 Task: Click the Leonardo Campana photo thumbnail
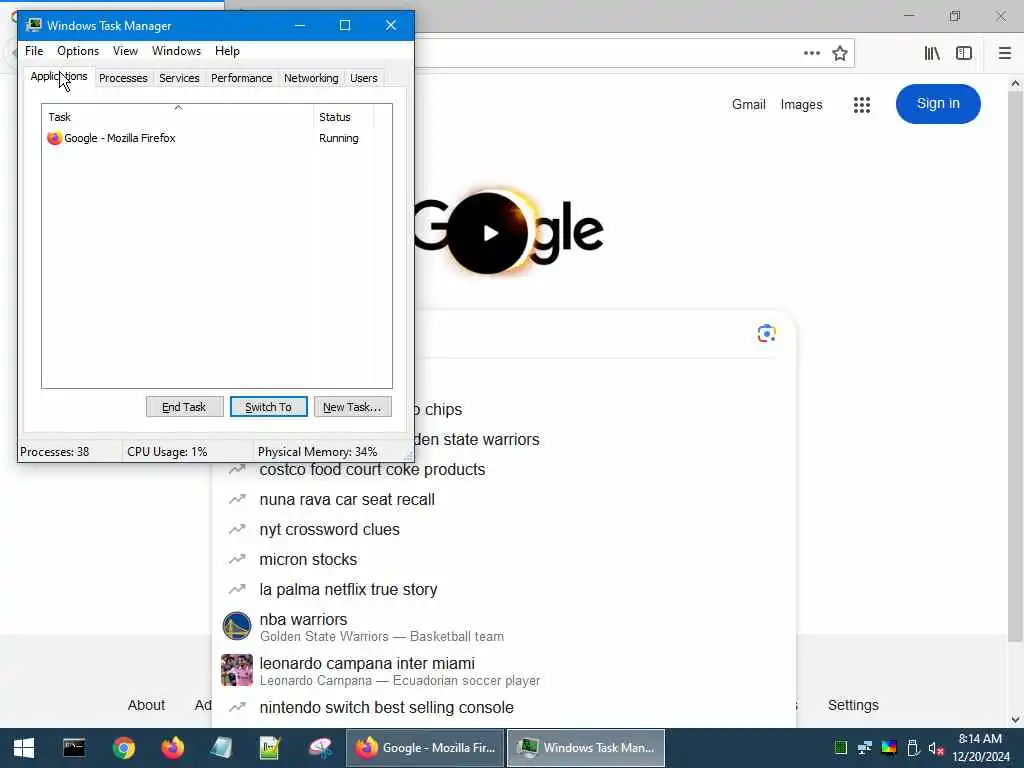(x=236, y=670)
